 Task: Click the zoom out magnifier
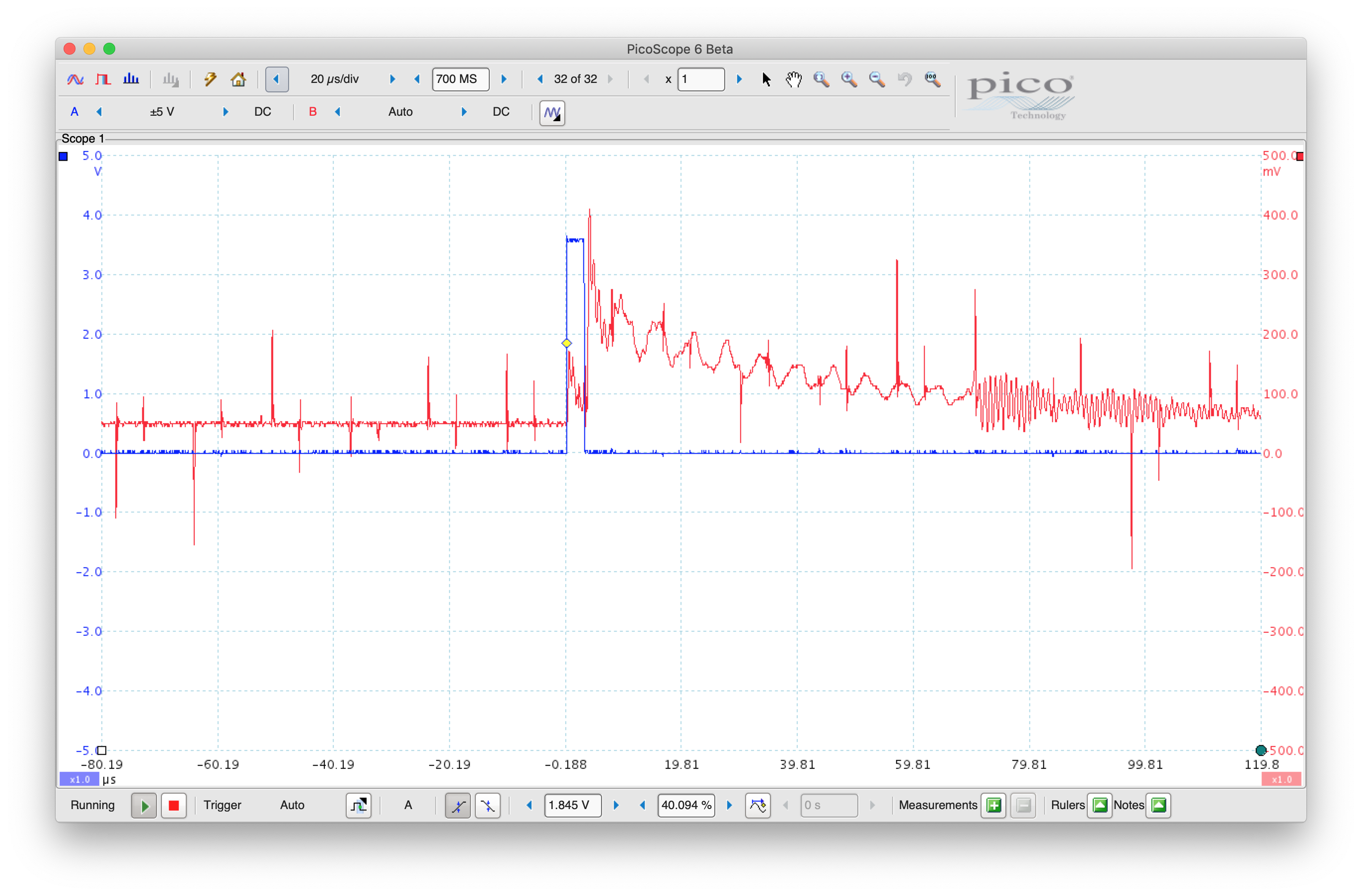(877, 79)
